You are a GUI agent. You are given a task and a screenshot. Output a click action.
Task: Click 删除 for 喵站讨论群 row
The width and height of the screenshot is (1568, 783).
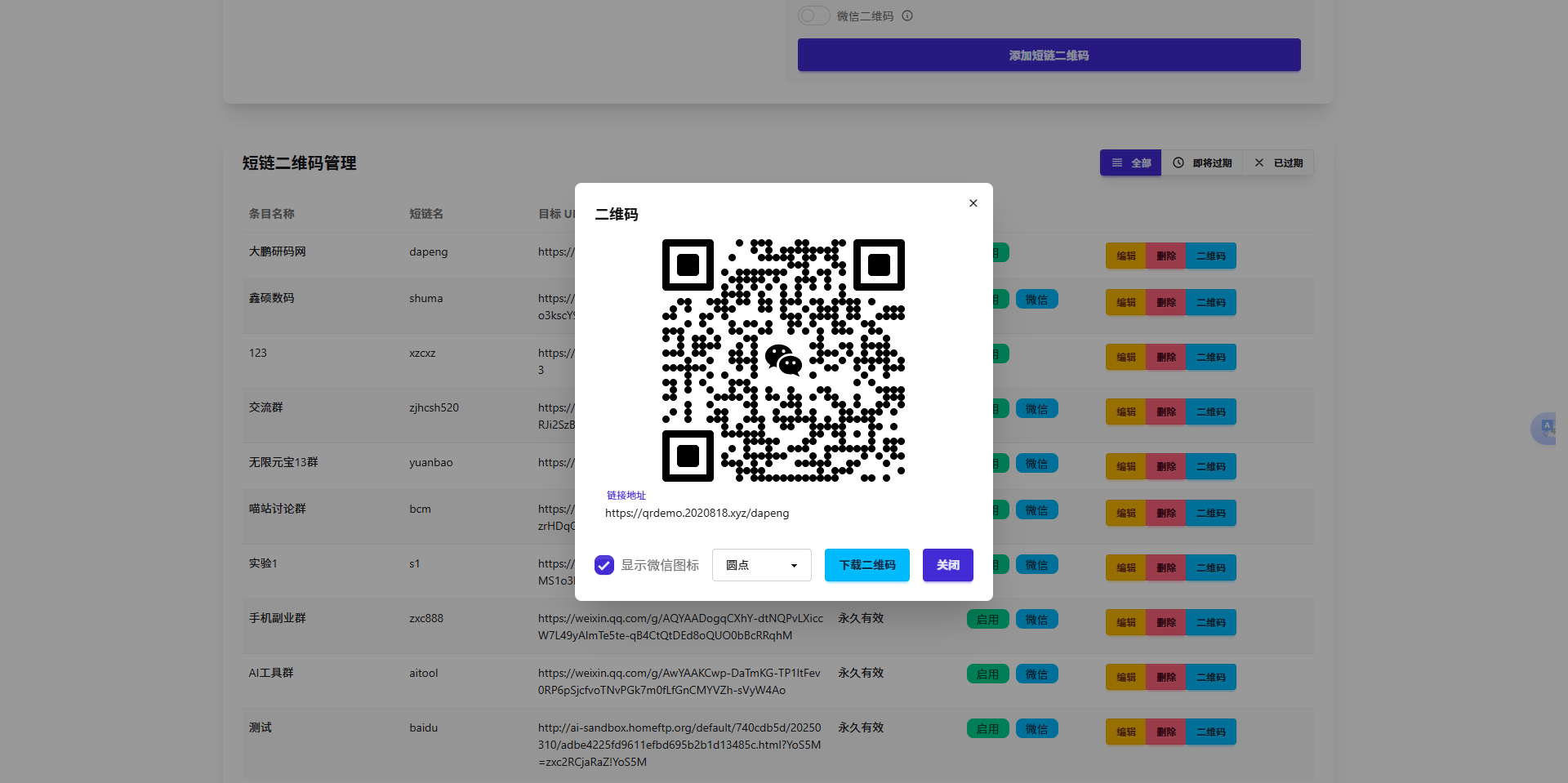click(1165, 513)
